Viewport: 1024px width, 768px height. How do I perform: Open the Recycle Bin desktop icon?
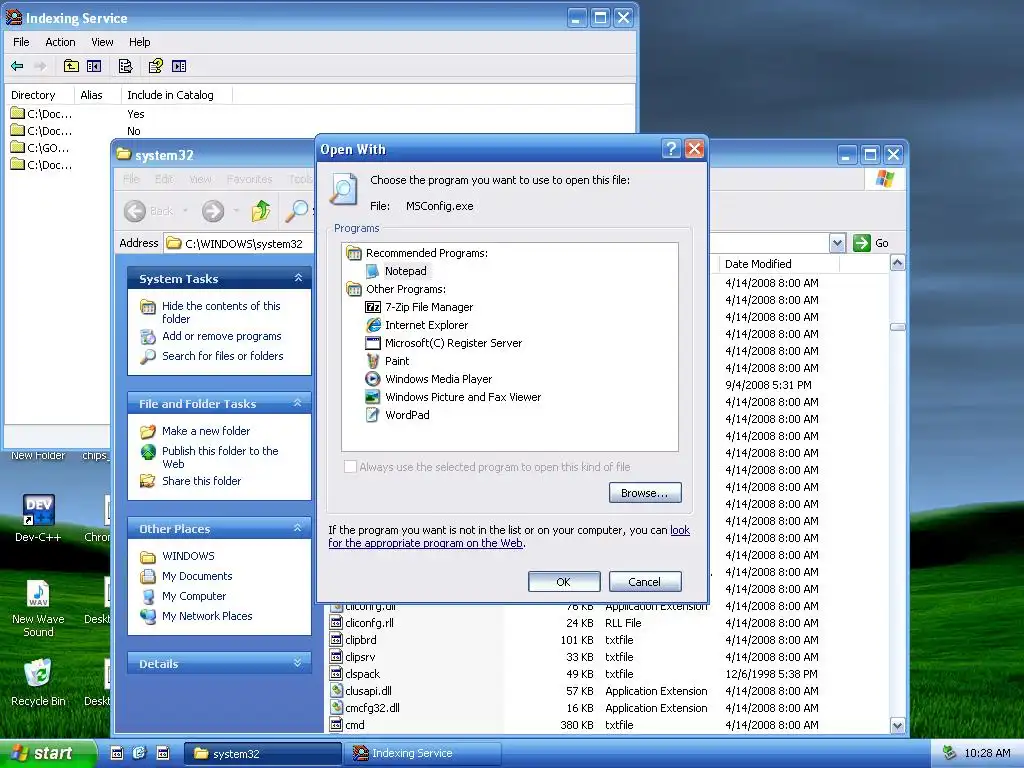pyautogui.click(x=38, y=682)
